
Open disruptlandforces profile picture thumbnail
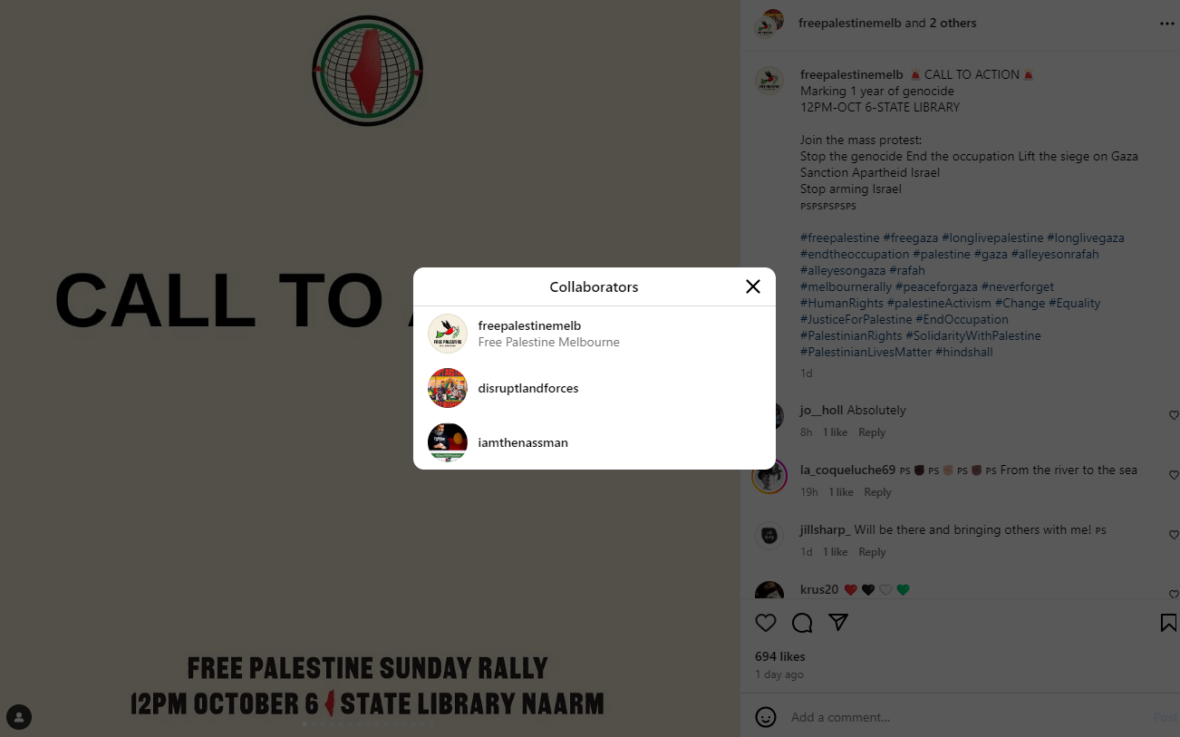tap(448, 388)
